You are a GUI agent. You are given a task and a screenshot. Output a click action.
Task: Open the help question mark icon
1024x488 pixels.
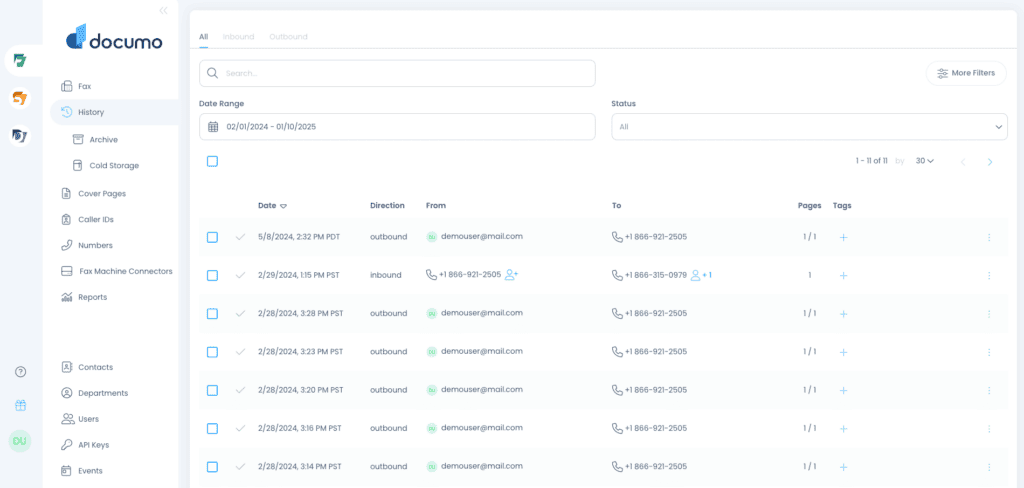point(20,372)
